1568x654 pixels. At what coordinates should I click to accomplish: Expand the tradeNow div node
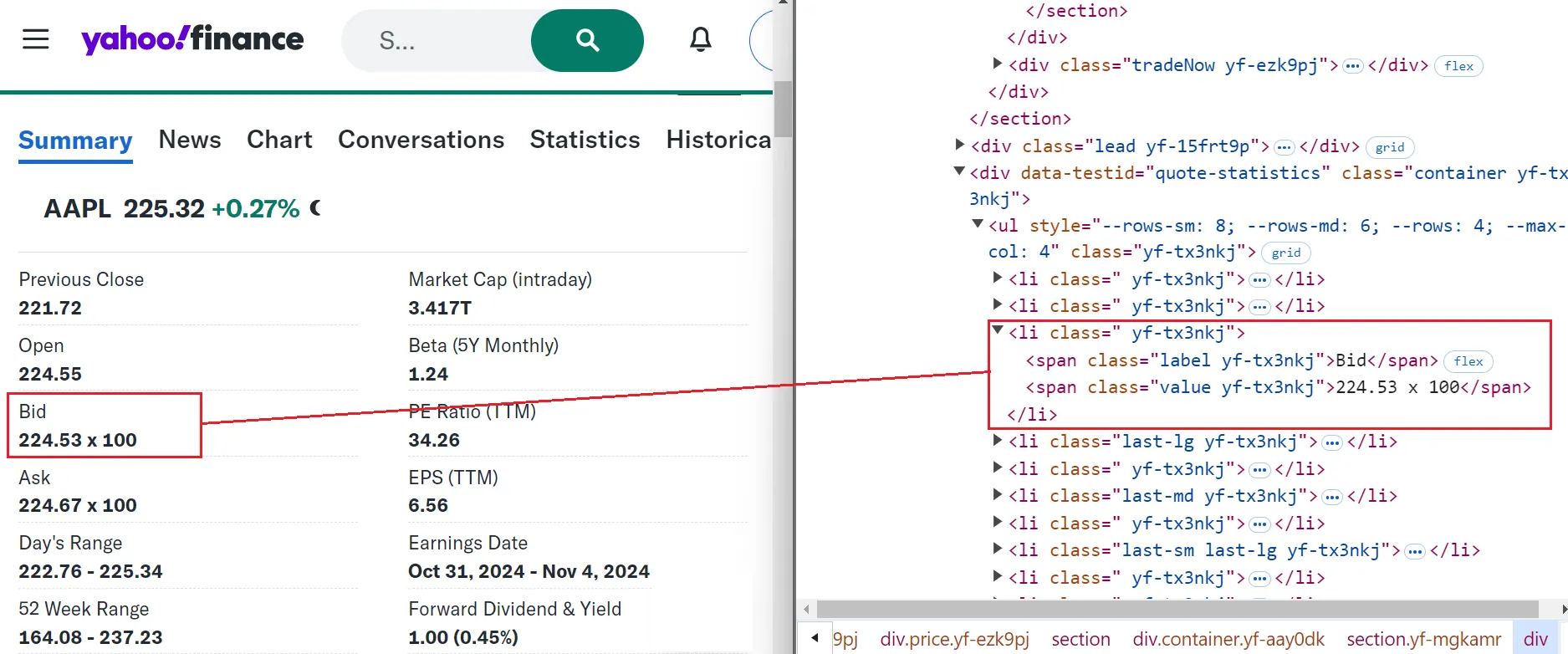(997, 64)
